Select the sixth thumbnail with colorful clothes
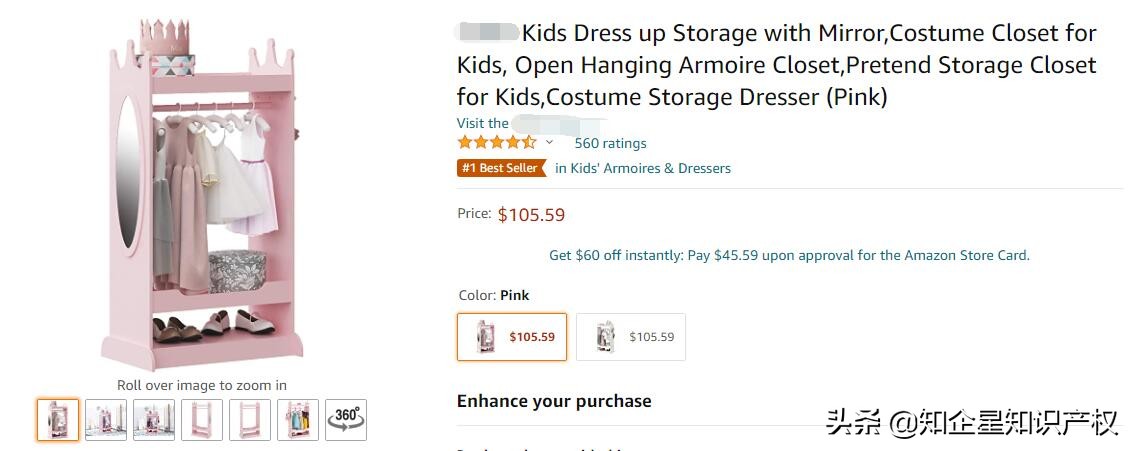 click(x=297, y=420)
